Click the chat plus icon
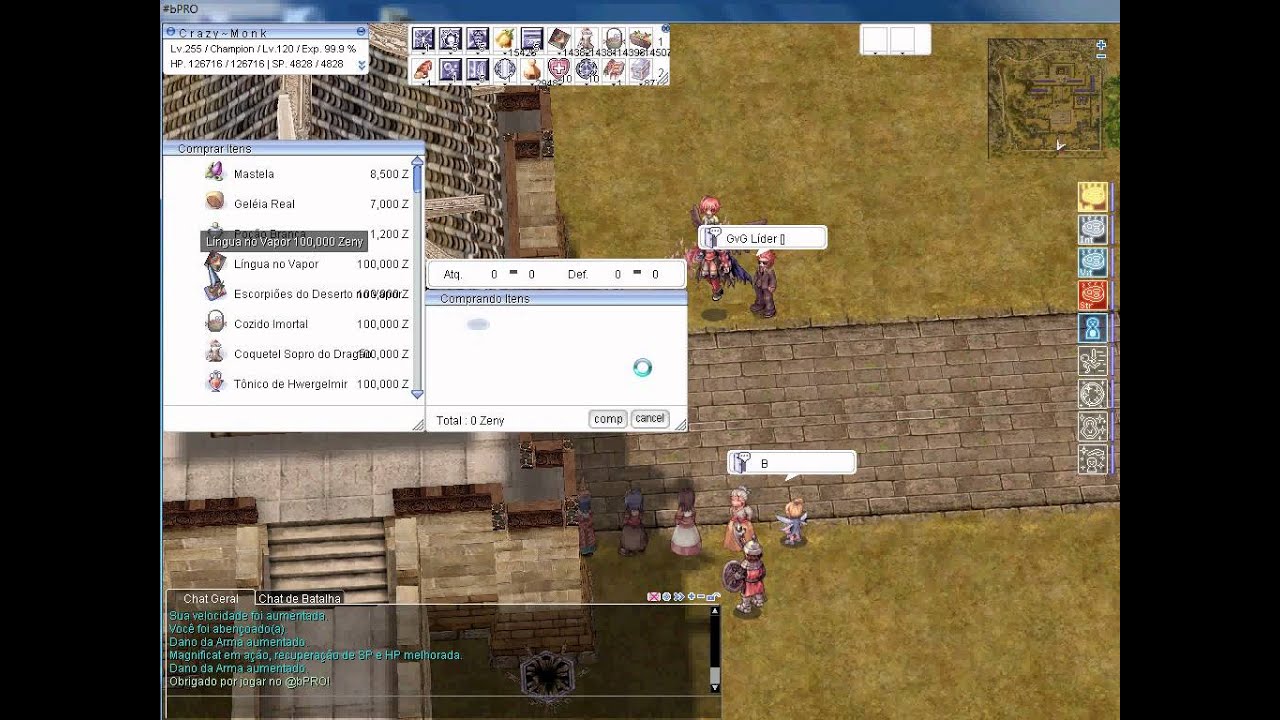Image resolution: width=1280 pixels, height=720 pixels. pyautogui.click(x=691, y=596)
